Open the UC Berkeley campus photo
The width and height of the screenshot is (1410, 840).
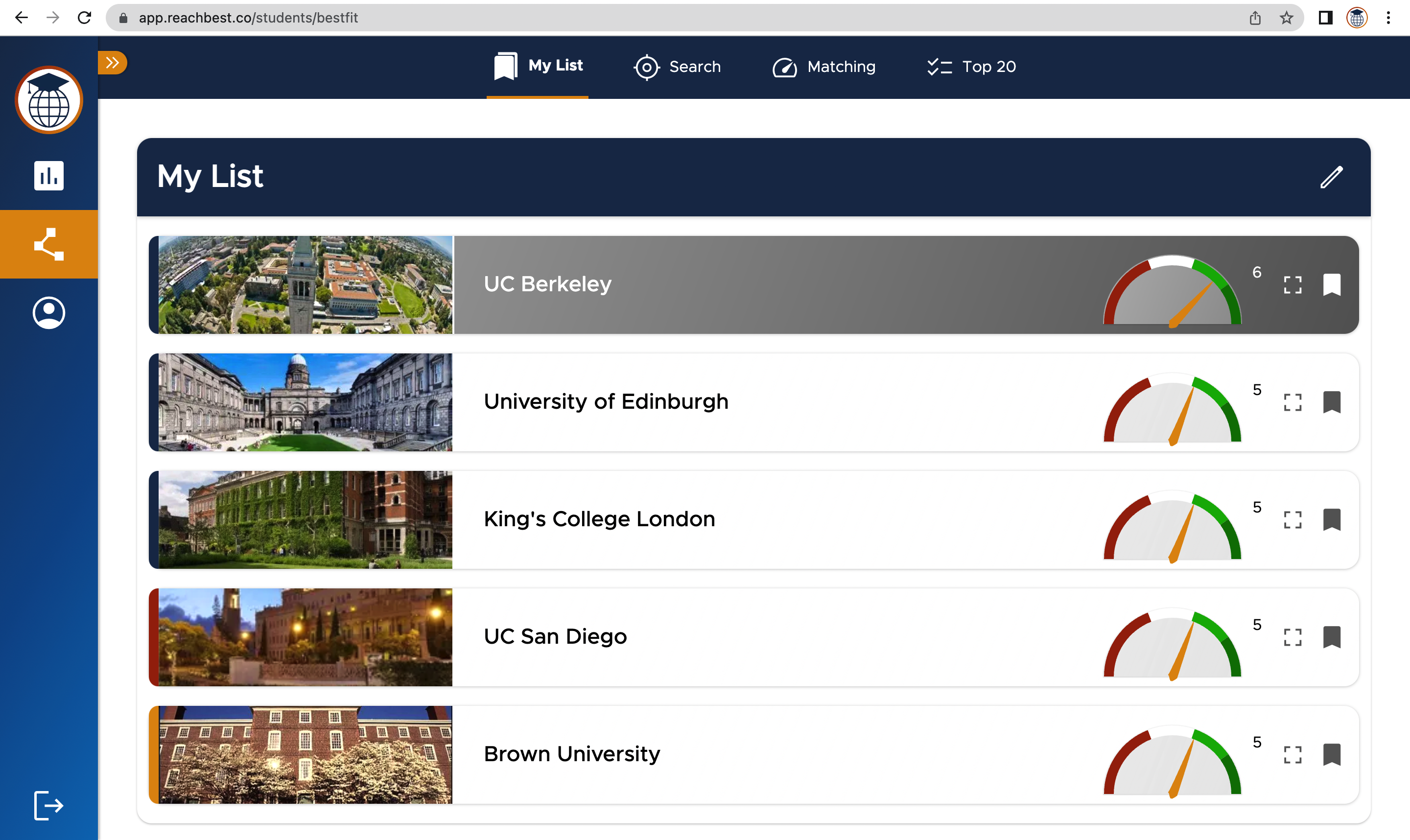(x=305, y=285)
